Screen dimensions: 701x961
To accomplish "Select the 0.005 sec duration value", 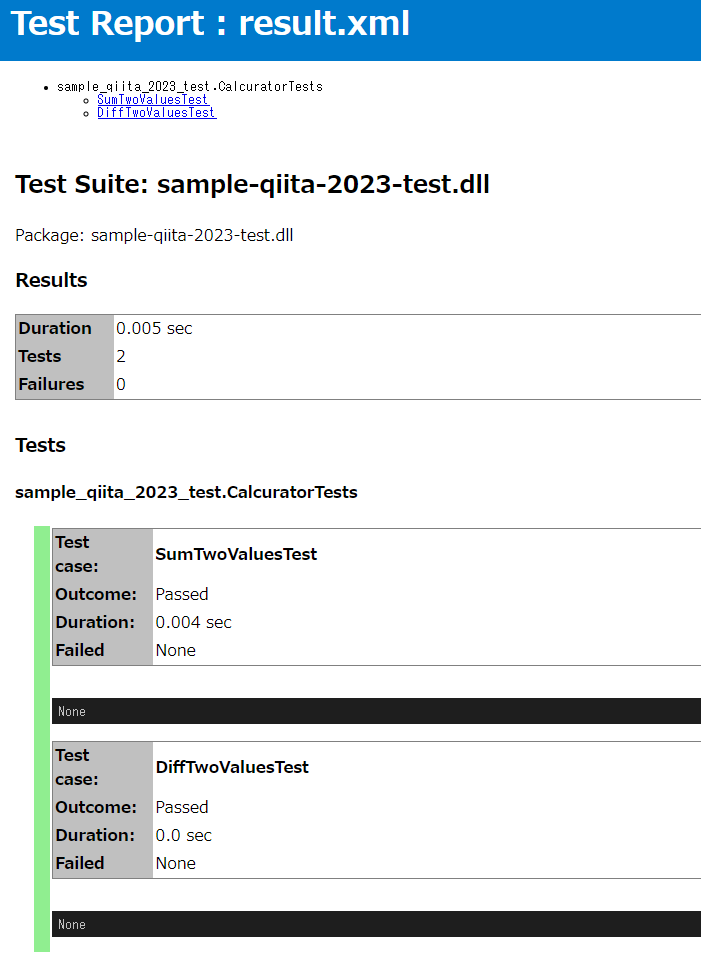I will [x=154, y=329].
